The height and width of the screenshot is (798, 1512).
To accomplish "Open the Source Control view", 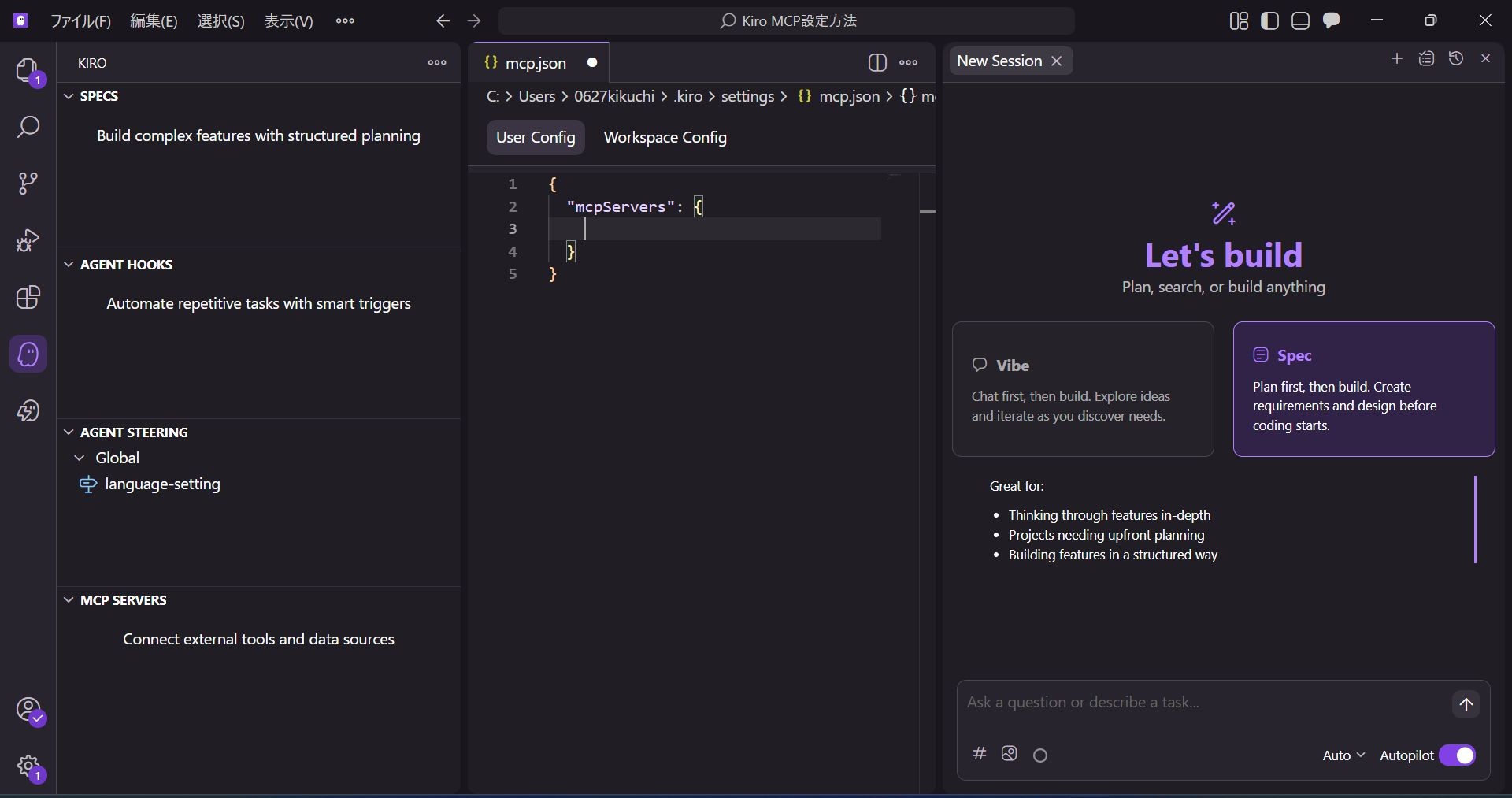I will point(28,184).
